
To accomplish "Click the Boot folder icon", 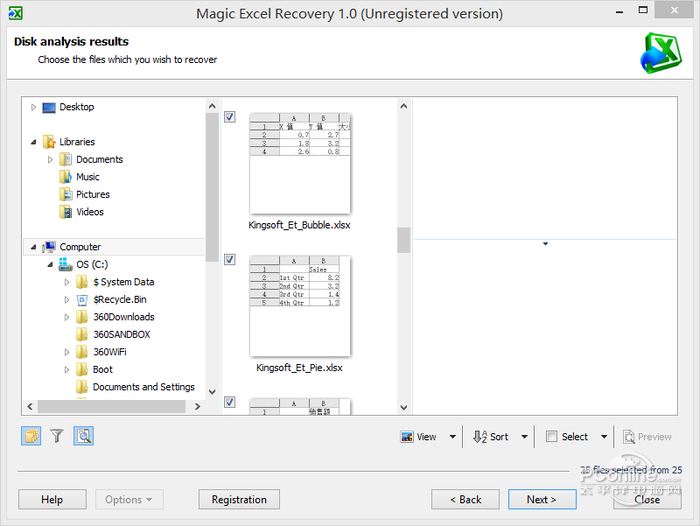I will pos(82,369).
